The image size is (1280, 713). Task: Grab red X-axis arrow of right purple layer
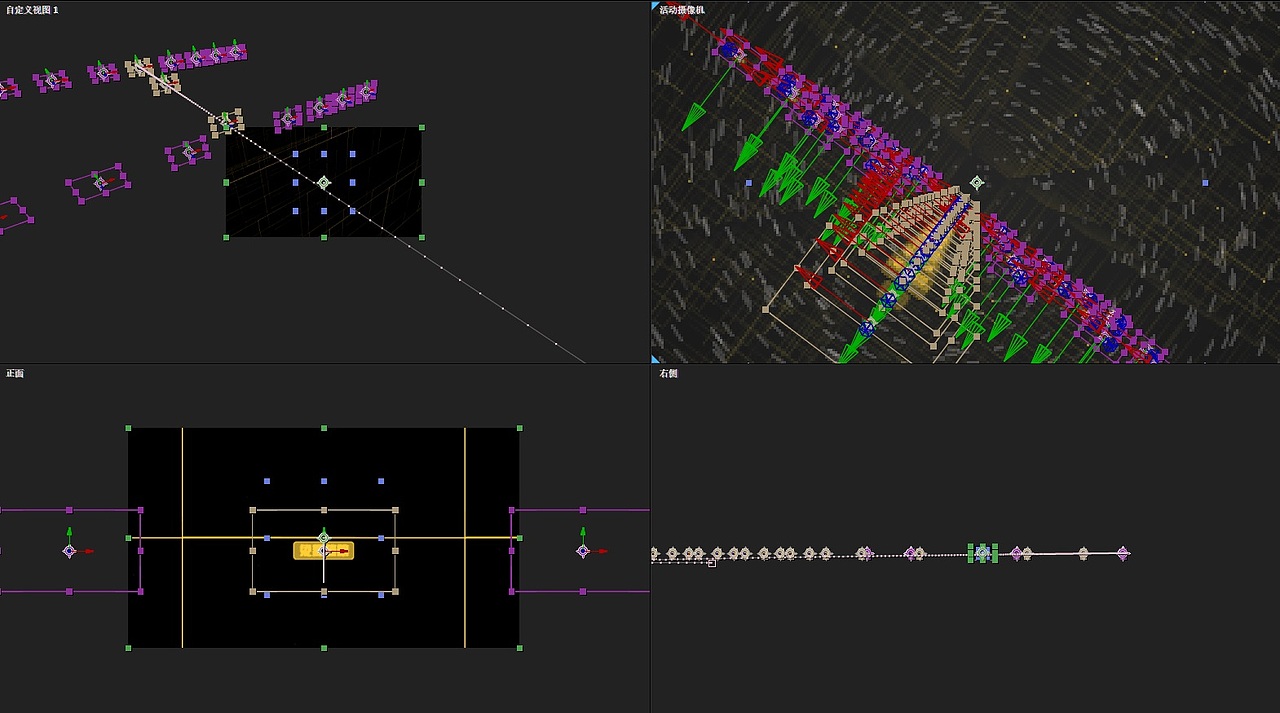click(x=601, y=551)
